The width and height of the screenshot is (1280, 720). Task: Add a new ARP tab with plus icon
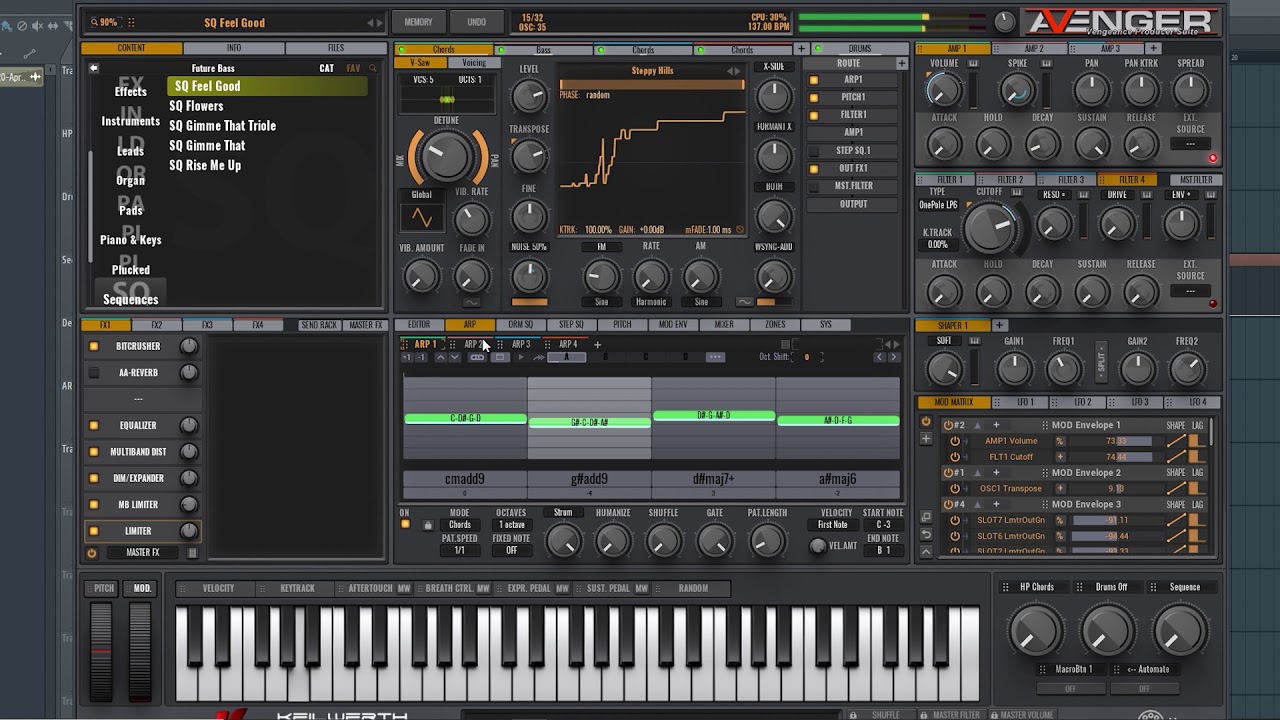(x=597, y=344)
